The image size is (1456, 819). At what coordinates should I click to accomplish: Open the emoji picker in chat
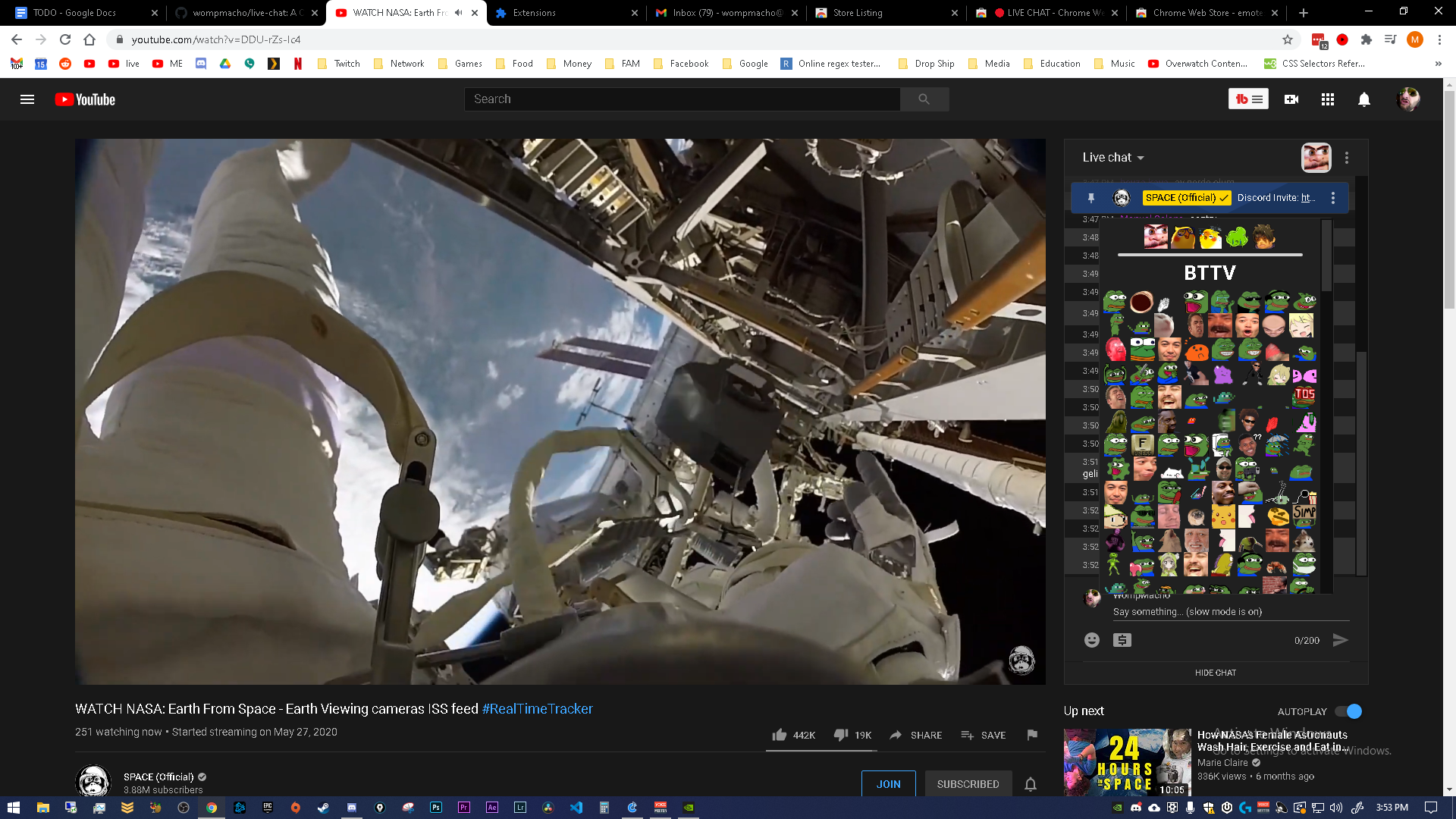coord(1091,640)
